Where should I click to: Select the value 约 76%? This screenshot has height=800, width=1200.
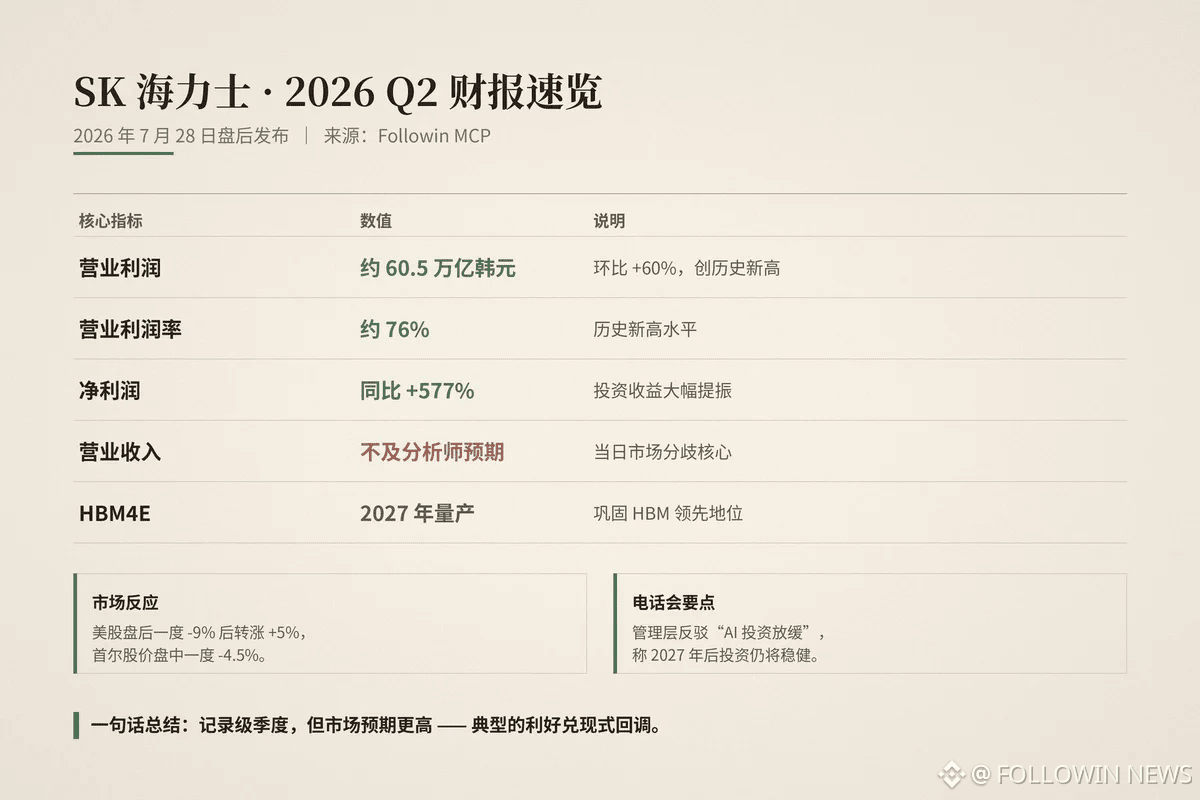pos(394,329)
